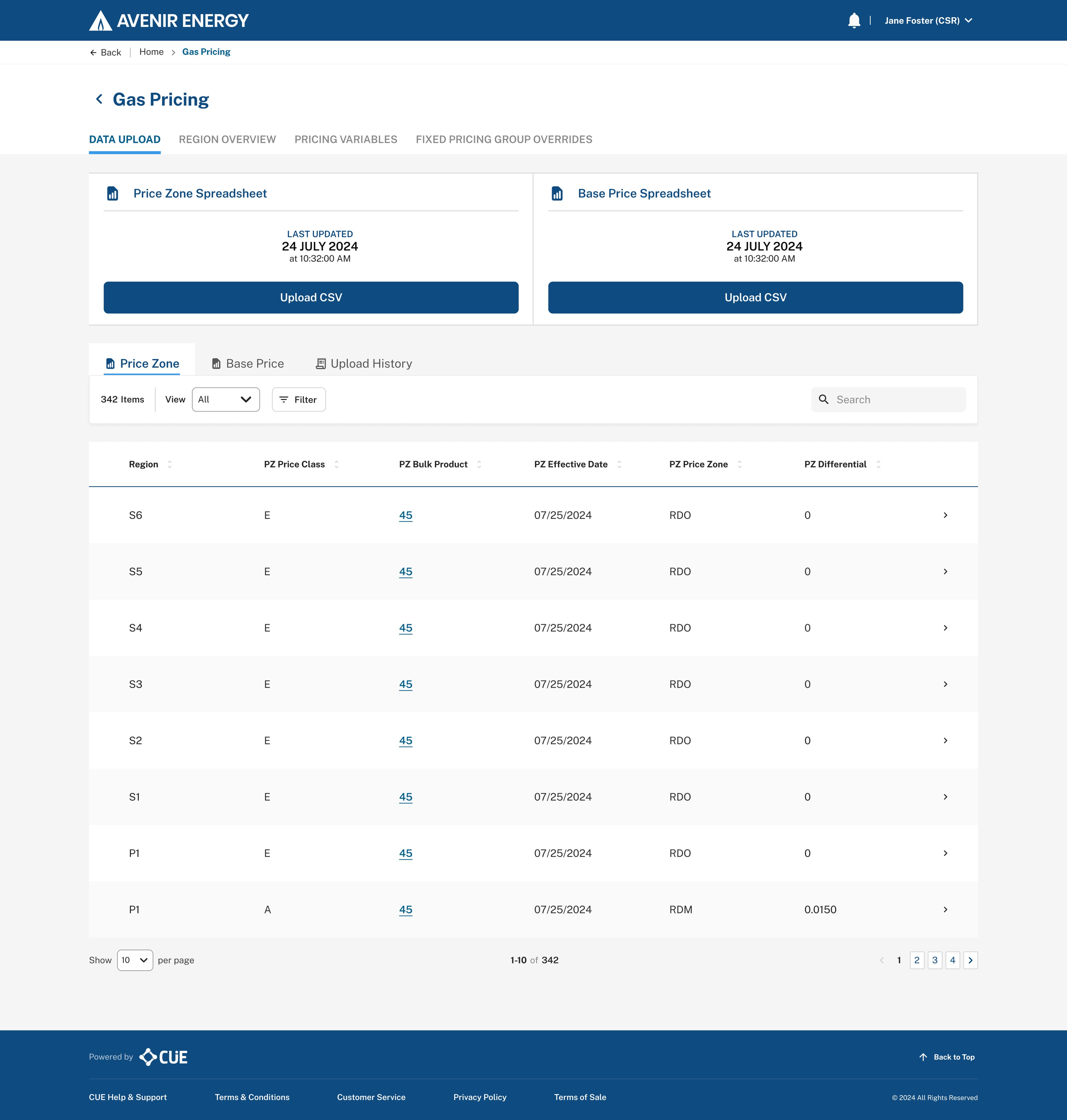Go to page 3
Image resolution: width=1067 pixels, height=1120 pixels.
point(934,960)
